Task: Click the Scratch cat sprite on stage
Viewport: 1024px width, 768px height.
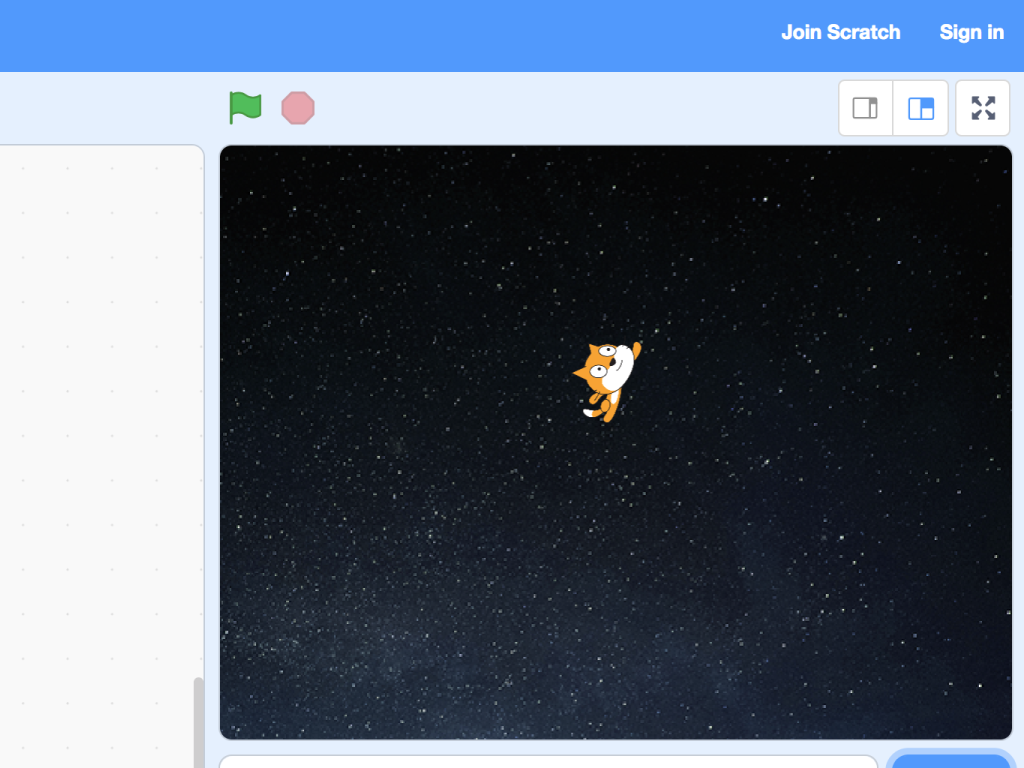Action: (x=607, y=381)
